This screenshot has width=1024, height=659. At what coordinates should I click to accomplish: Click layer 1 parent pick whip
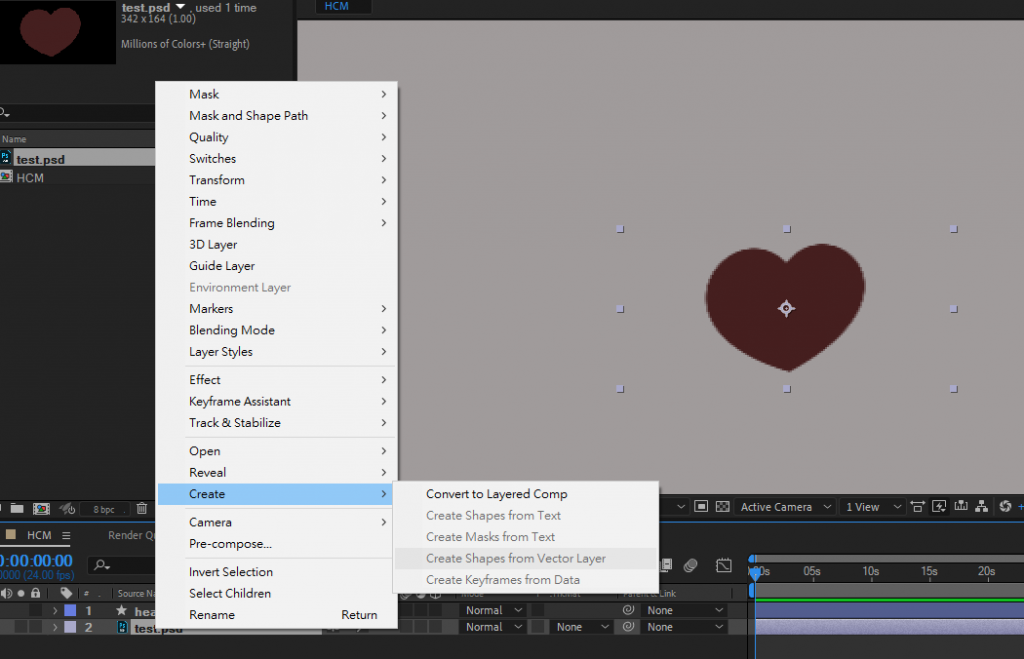(x=628, y=610)
